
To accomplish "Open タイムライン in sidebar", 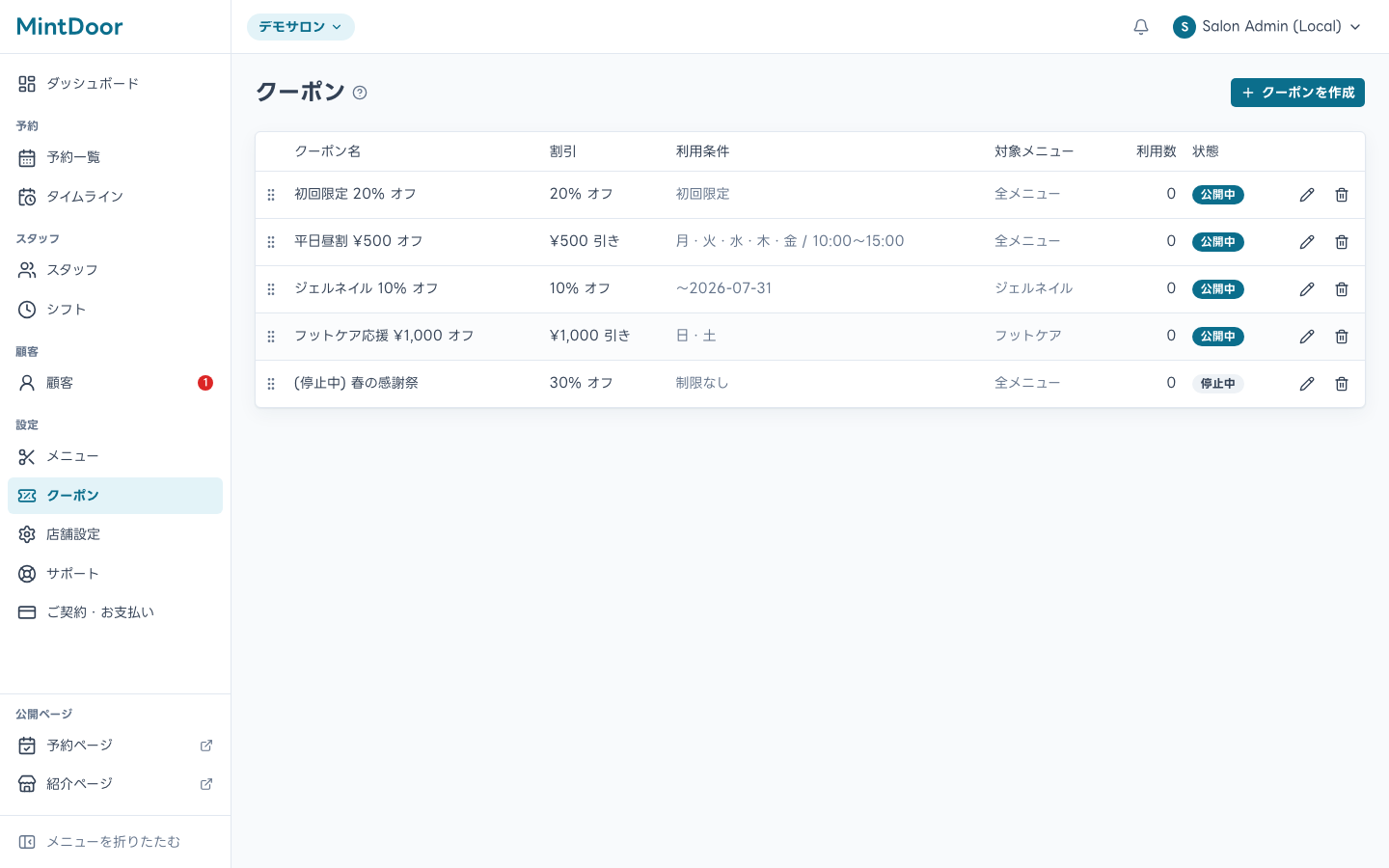I will pos(115,197).
